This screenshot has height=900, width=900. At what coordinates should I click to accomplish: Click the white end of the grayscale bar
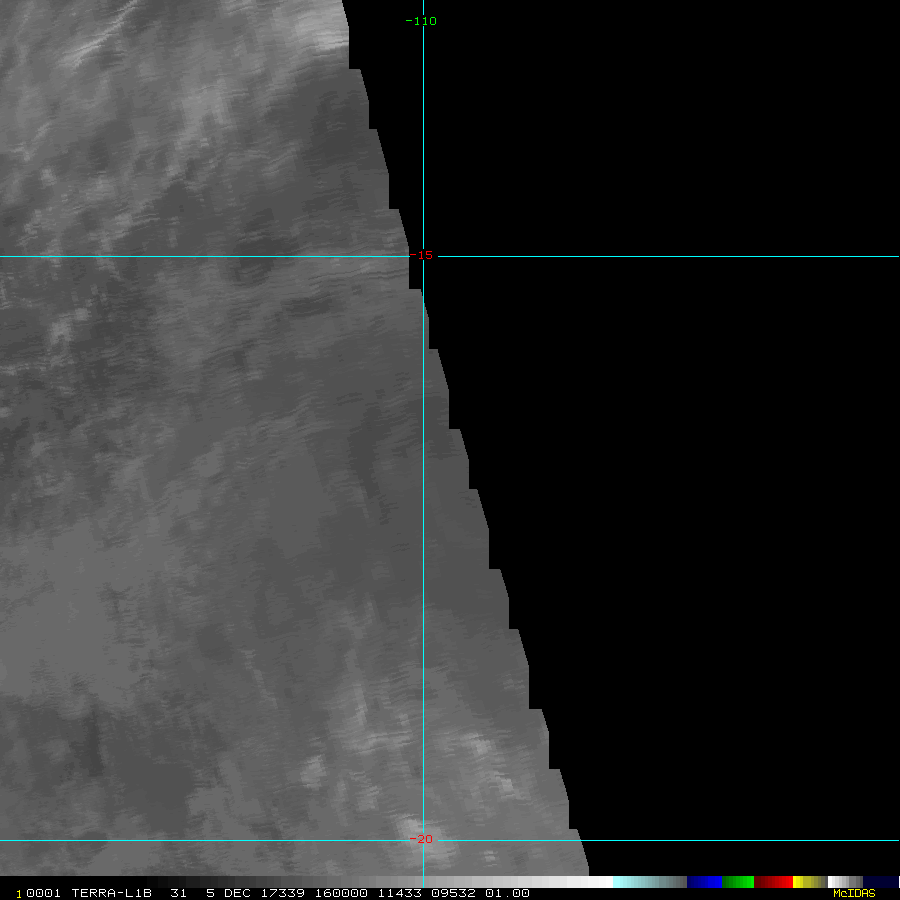click(x=595, y=882)
